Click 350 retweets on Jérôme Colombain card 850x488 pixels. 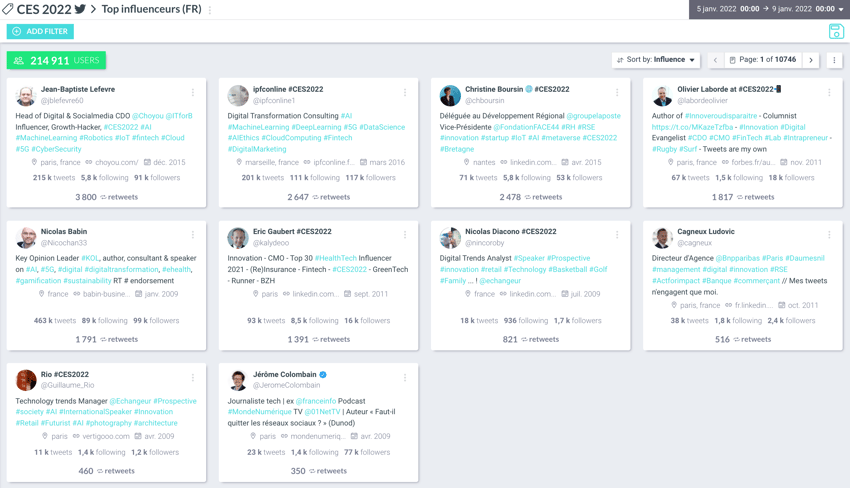click(x=319, y=471)
